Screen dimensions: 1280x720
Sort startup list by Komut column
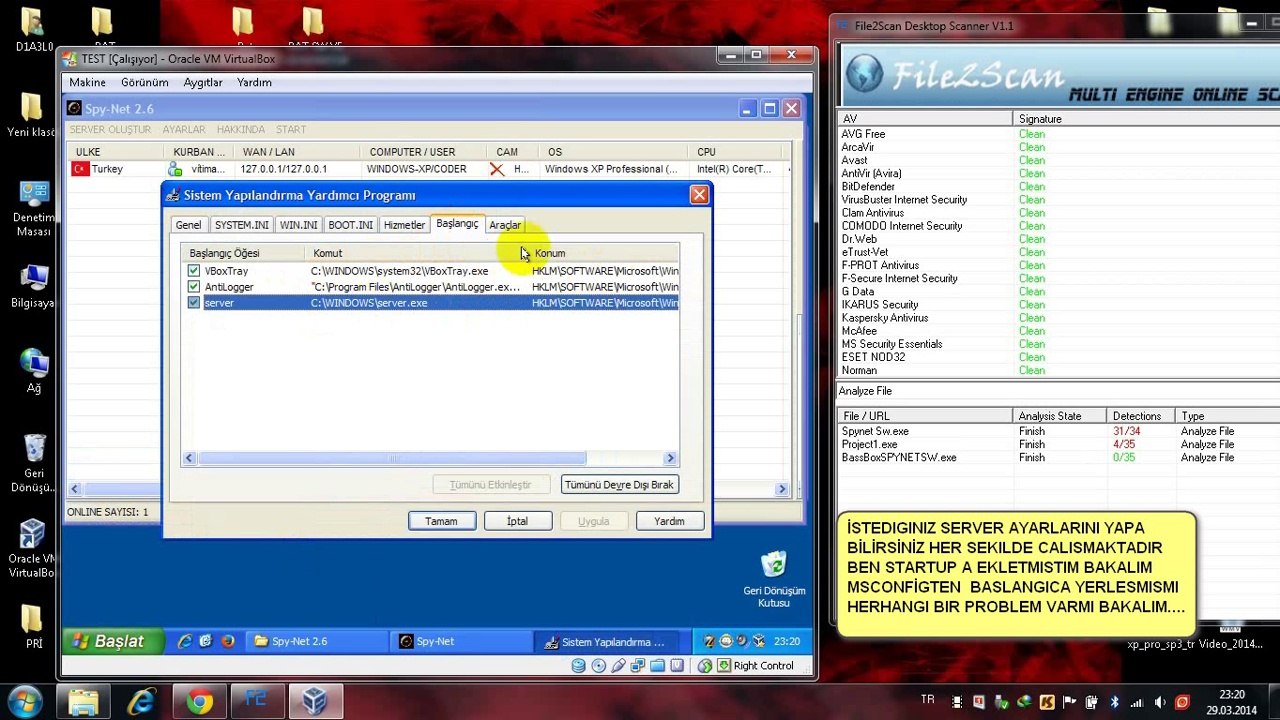pos(417,253)
